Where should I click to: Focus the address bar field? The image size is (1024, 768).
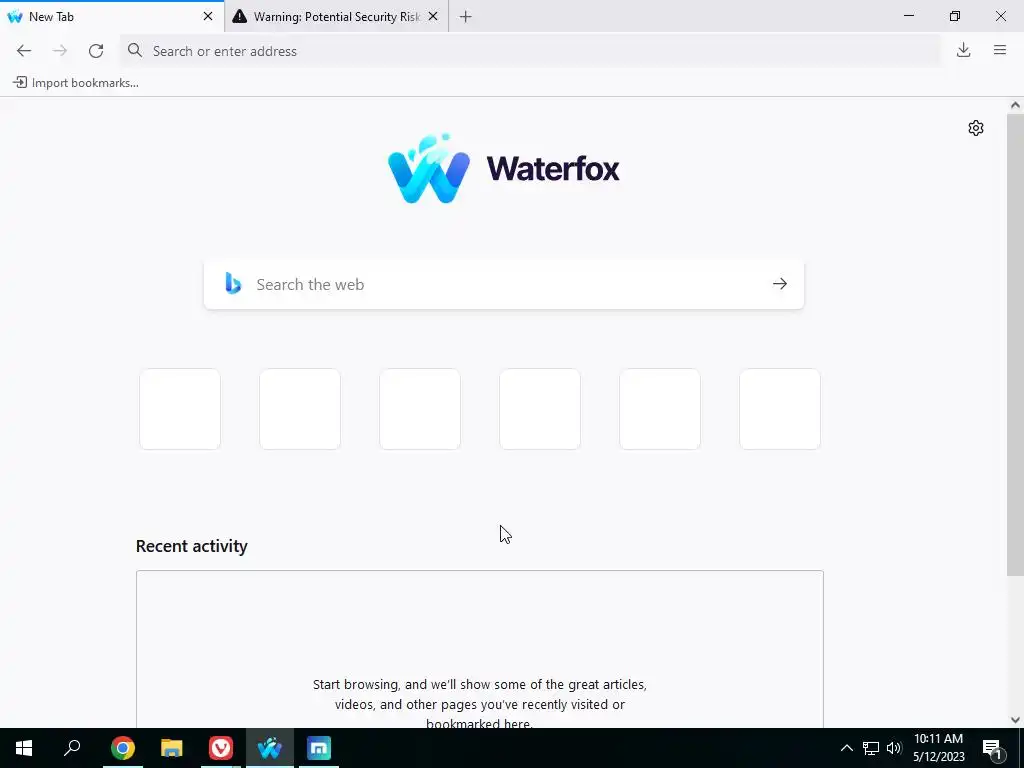pos(530,51)
